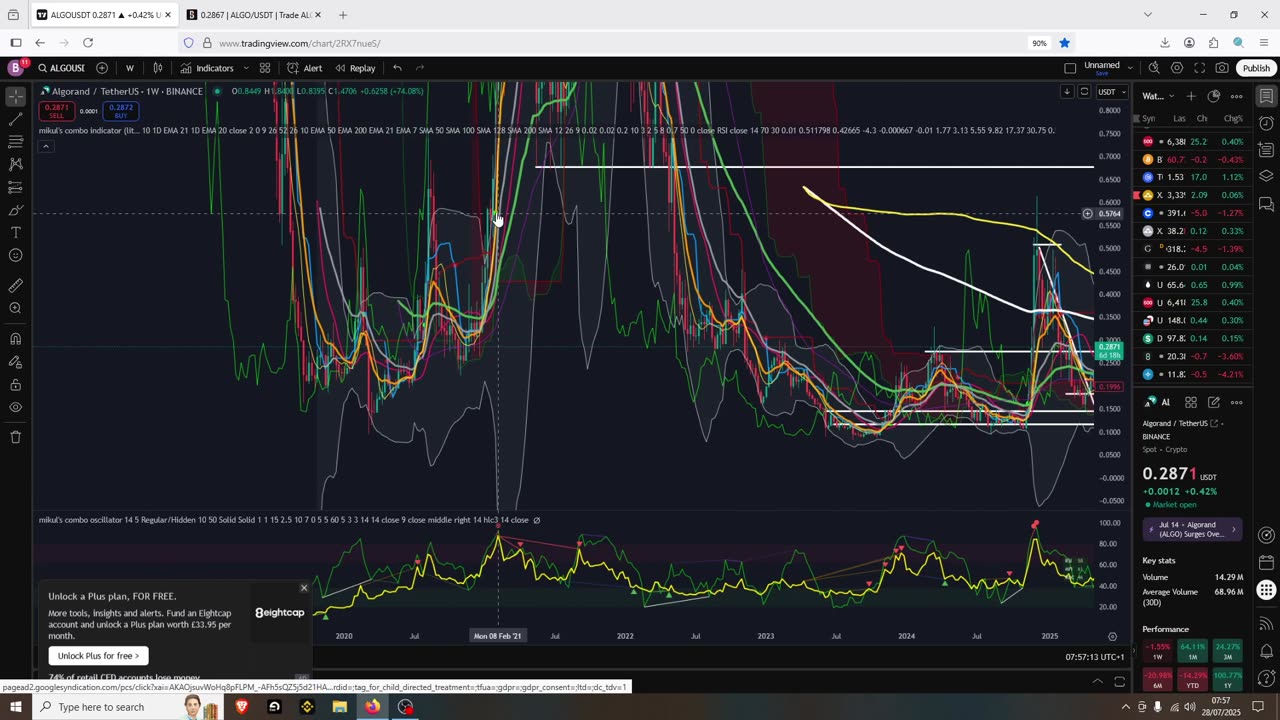Toggle Watchlist panel in right sidebar
Viewport: 1280px width, 720px height.
point(1266,96)
